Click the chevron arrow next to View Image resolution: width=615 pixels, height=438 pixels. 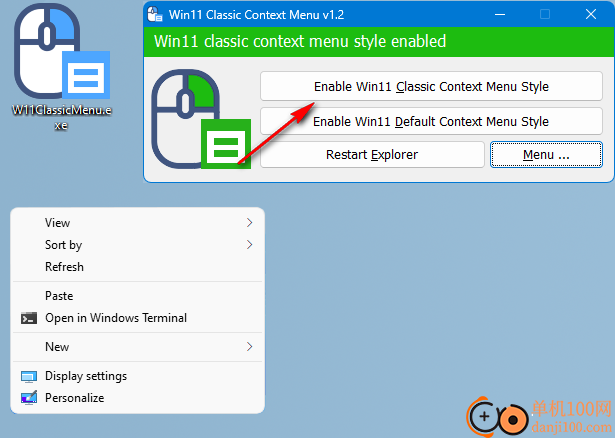(x=249, y=223)
